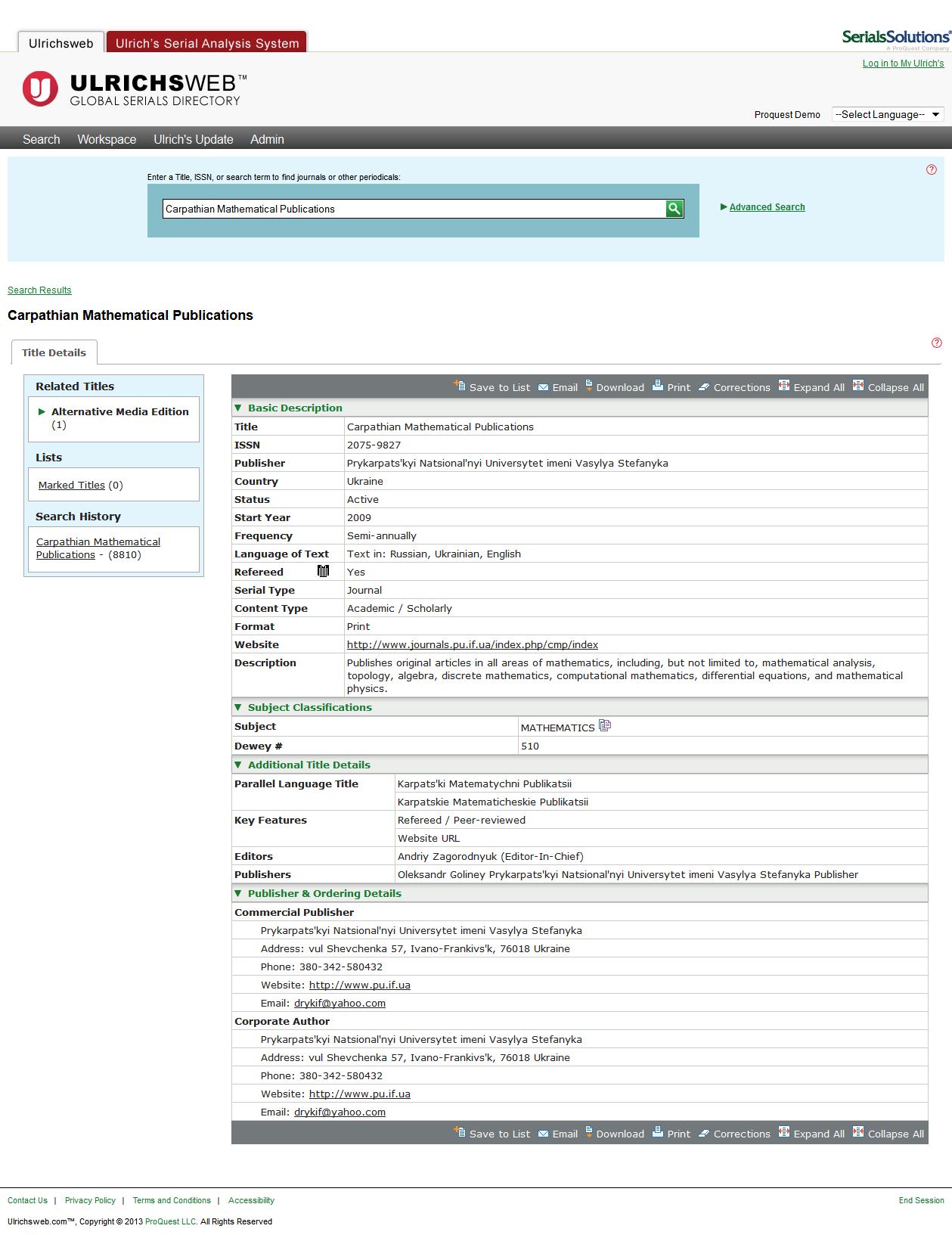
Task: Open the Select Language dropdown
Action: [887, 115]
